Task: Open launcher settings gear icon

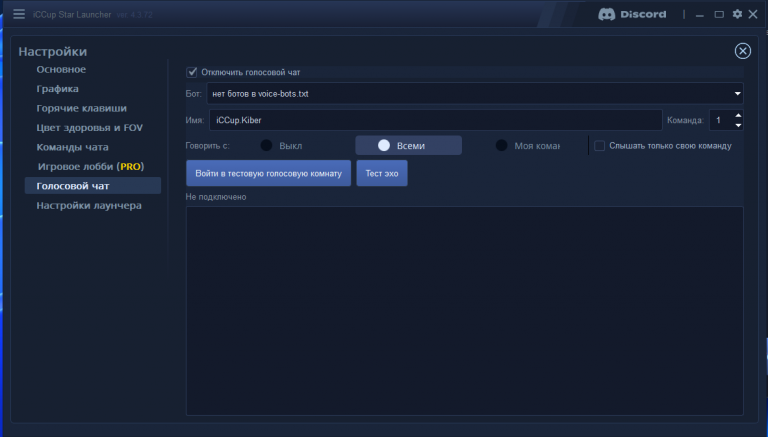Action: [737, 14]
